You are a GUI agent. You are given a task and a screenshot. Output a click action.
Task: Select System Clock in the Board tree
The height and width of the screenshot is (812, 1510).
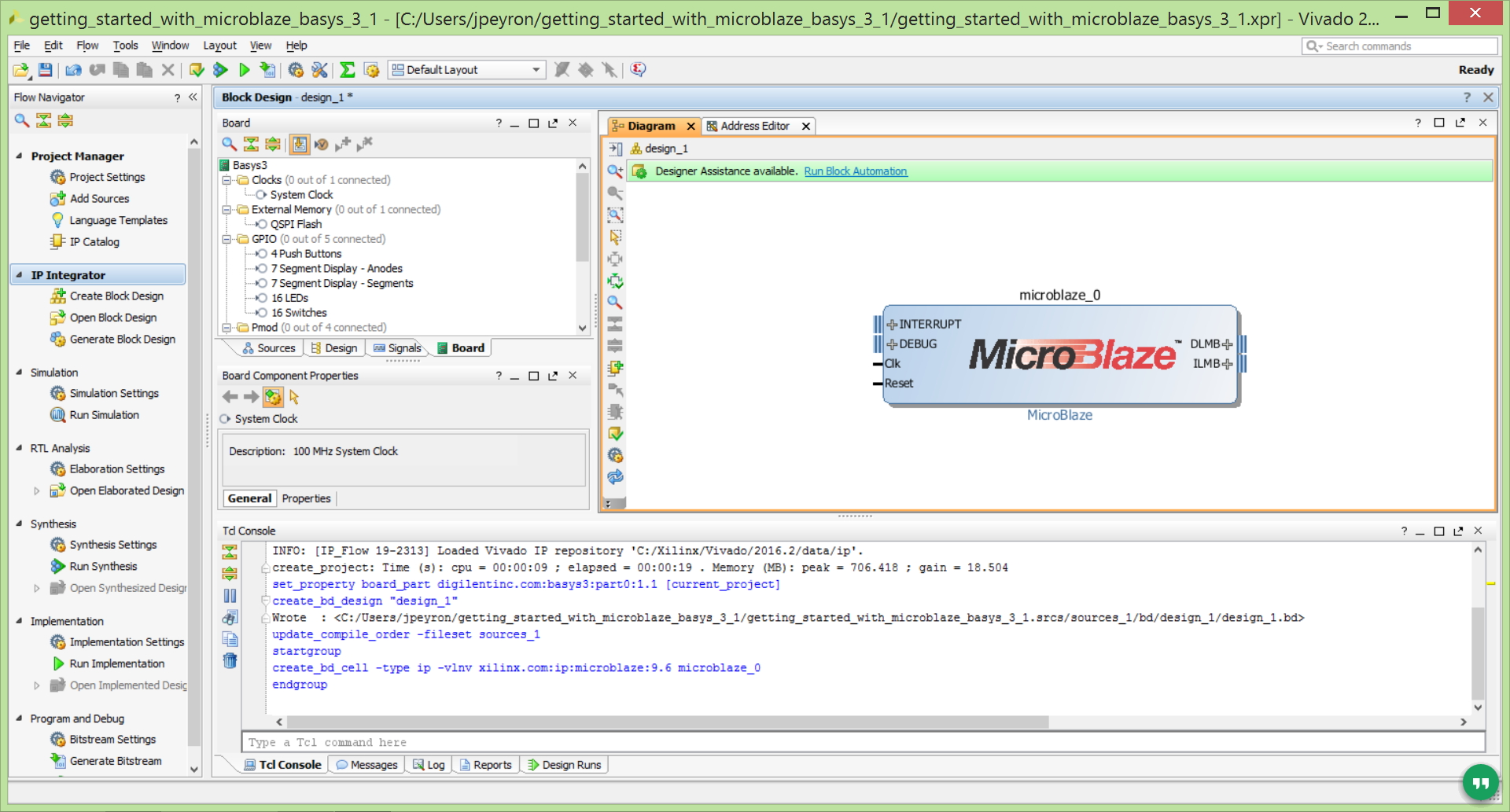(x=301, y=195)
